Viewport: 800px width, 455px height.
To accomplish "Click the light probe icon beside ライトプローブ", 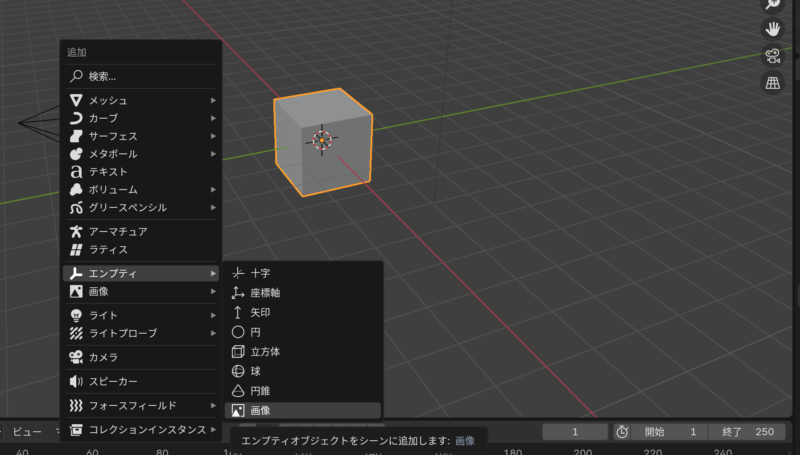I will [x=76, y=333].
